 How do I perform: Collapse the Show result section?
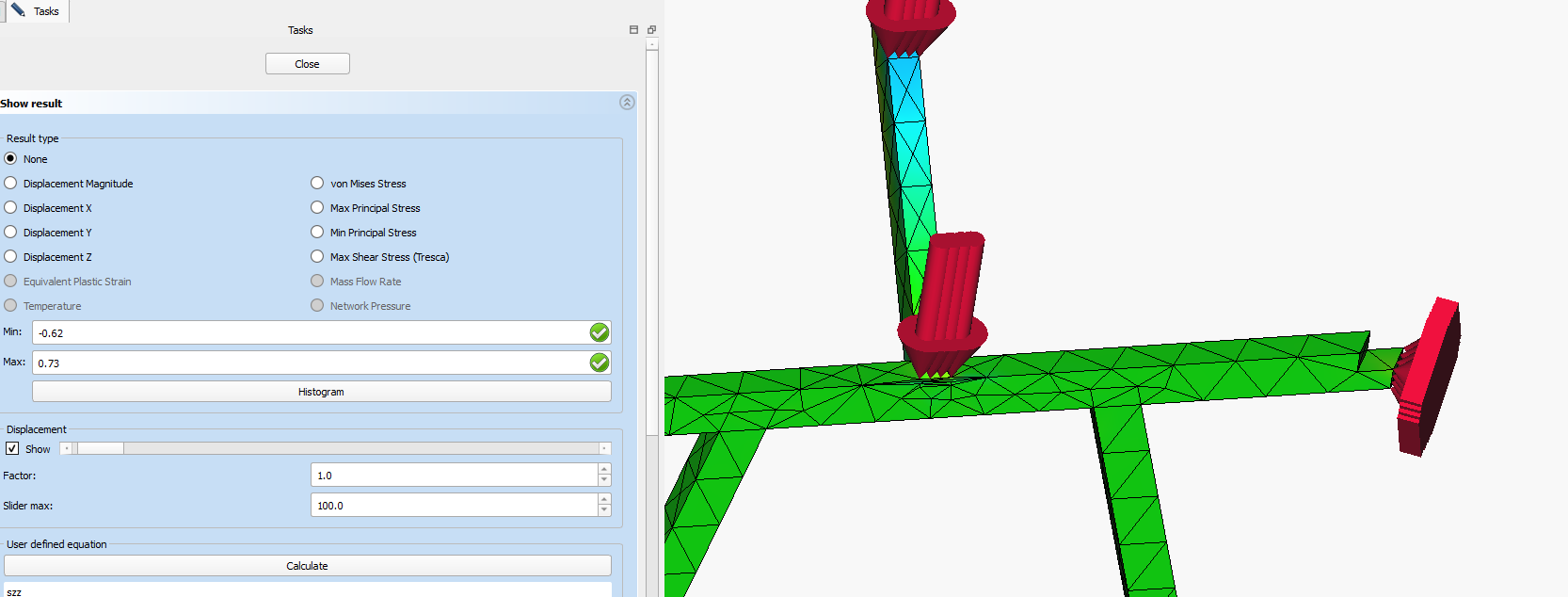coord(627,103)
